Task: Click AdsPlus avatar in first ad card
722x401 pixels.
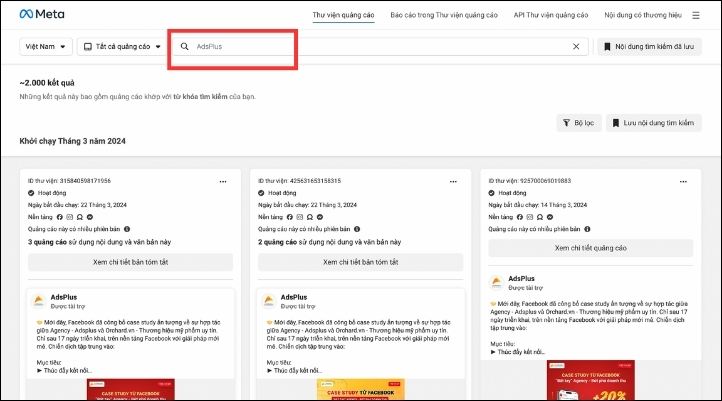Action: [x=39, y=301]
